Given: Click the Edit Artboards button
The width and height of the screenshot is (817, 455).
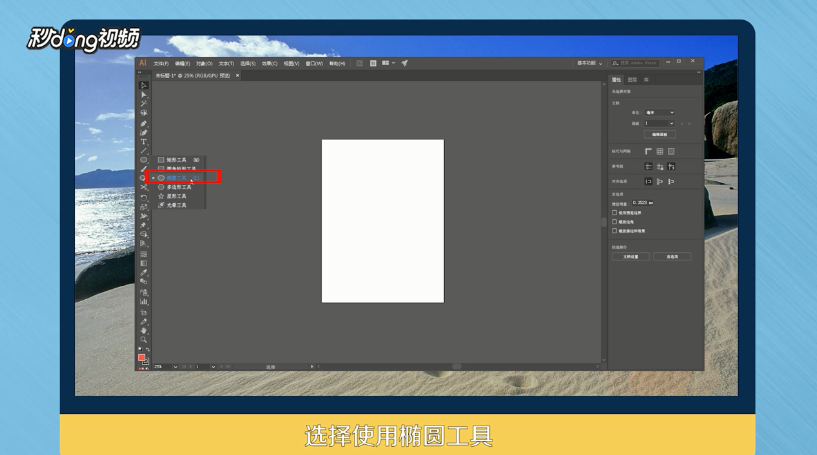Looking at the screenshot, I should click(x=660, y=134).
